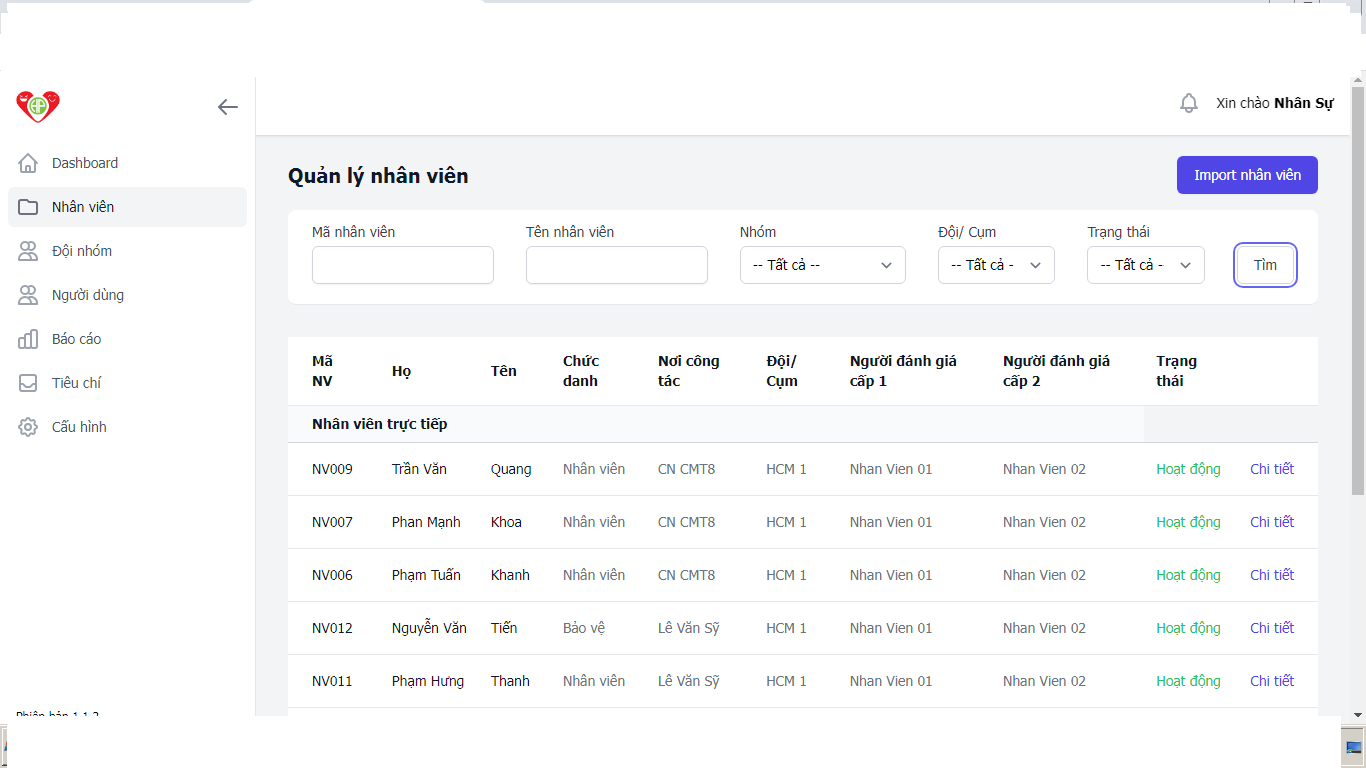Expand the Đội/ Cụm dropdown
Viewport: 1366px width, 768px height.
996,265
